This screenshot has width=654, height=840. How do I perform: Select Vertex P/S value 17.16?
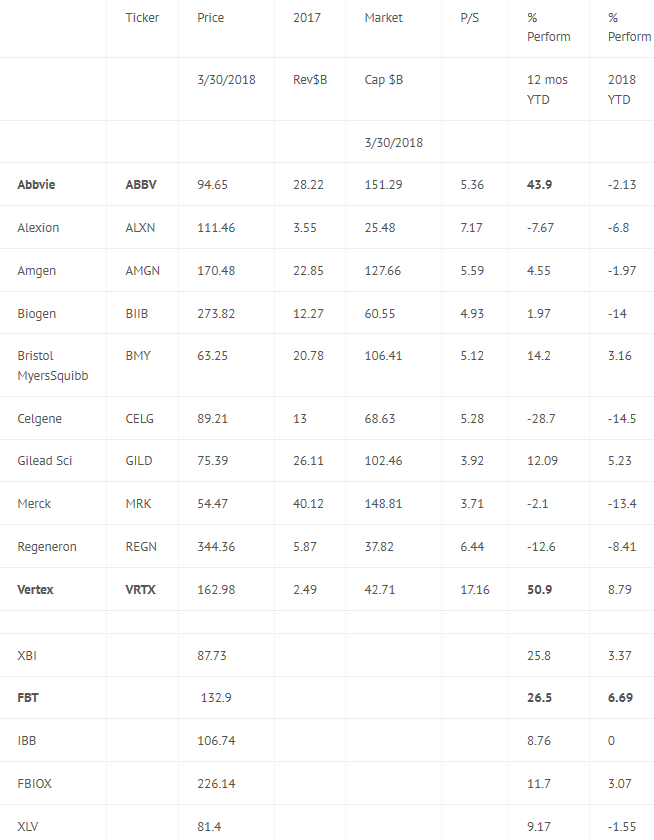pos(475,589)
